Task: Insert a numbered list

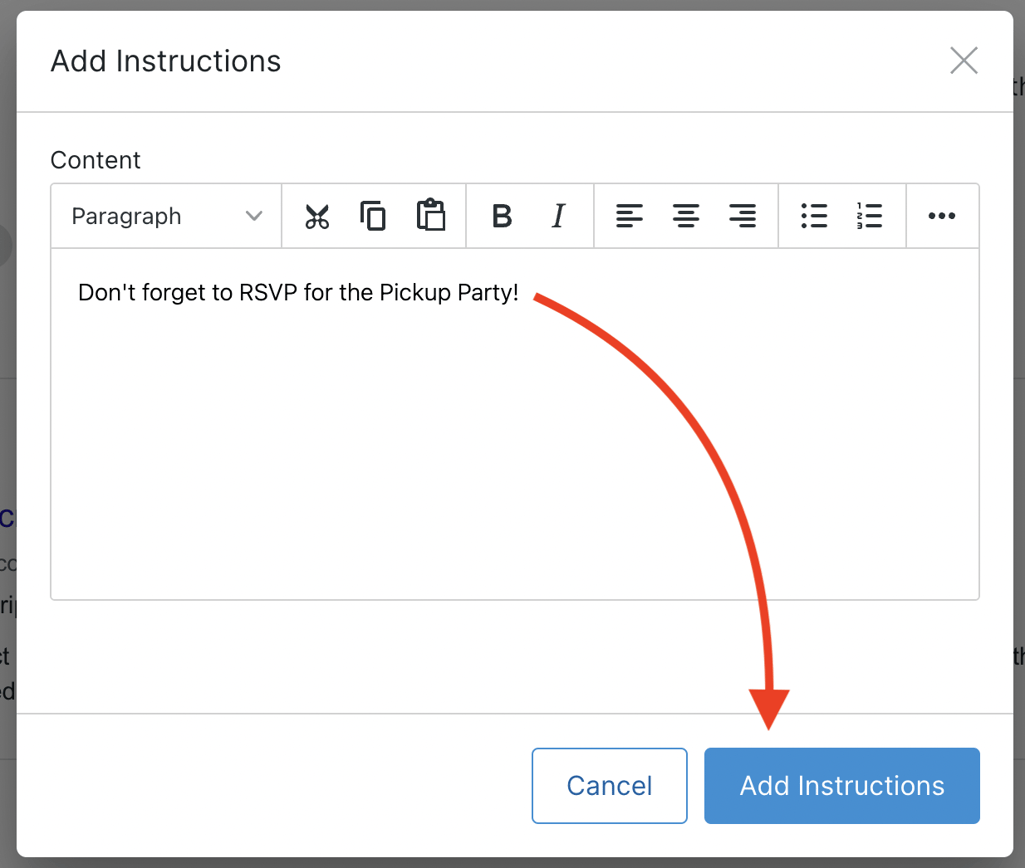Action: [x=870, y=216]
